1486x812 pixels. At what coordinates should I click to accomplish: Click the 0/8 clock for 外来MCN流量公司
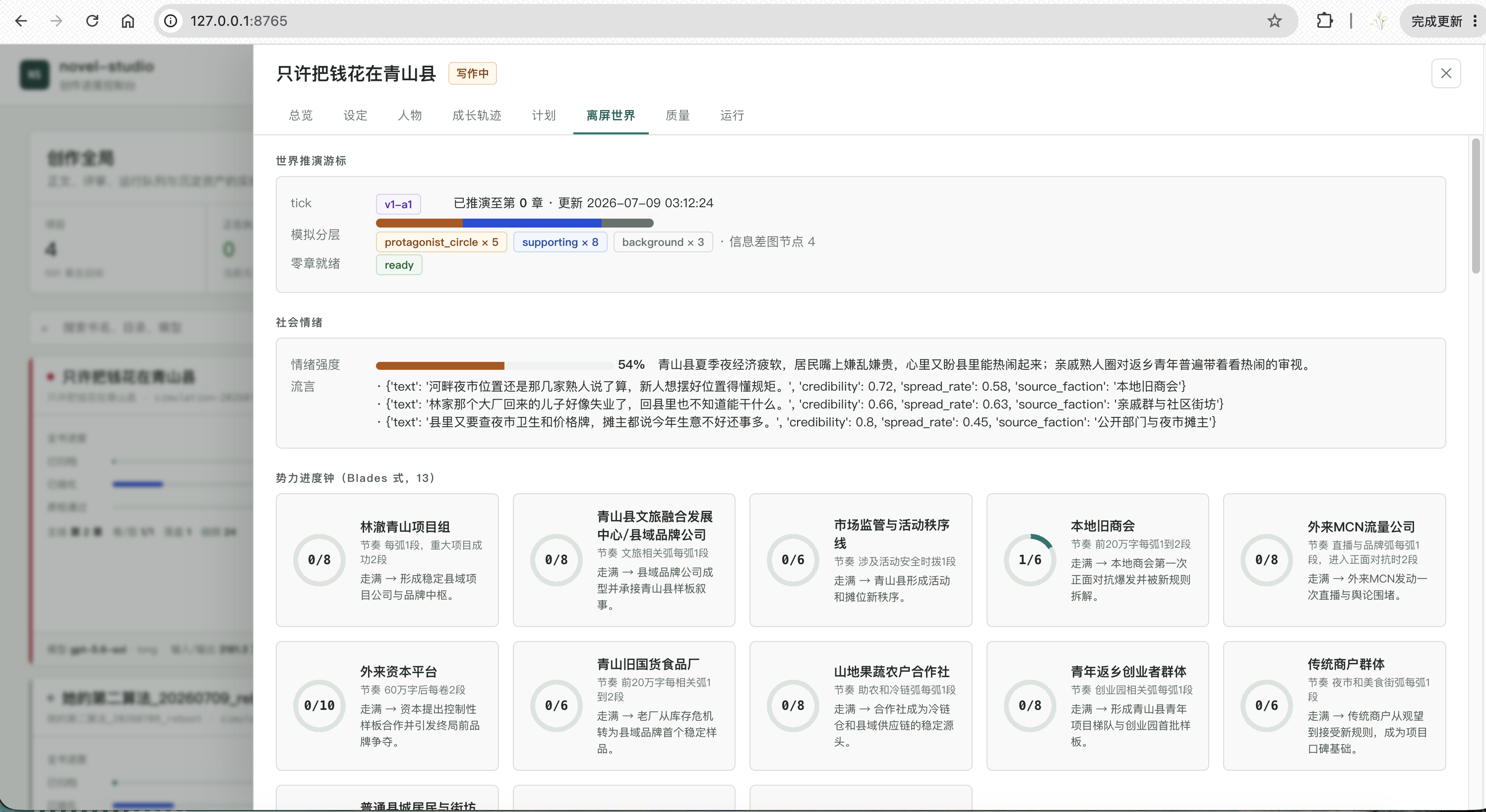(1266, 559)
